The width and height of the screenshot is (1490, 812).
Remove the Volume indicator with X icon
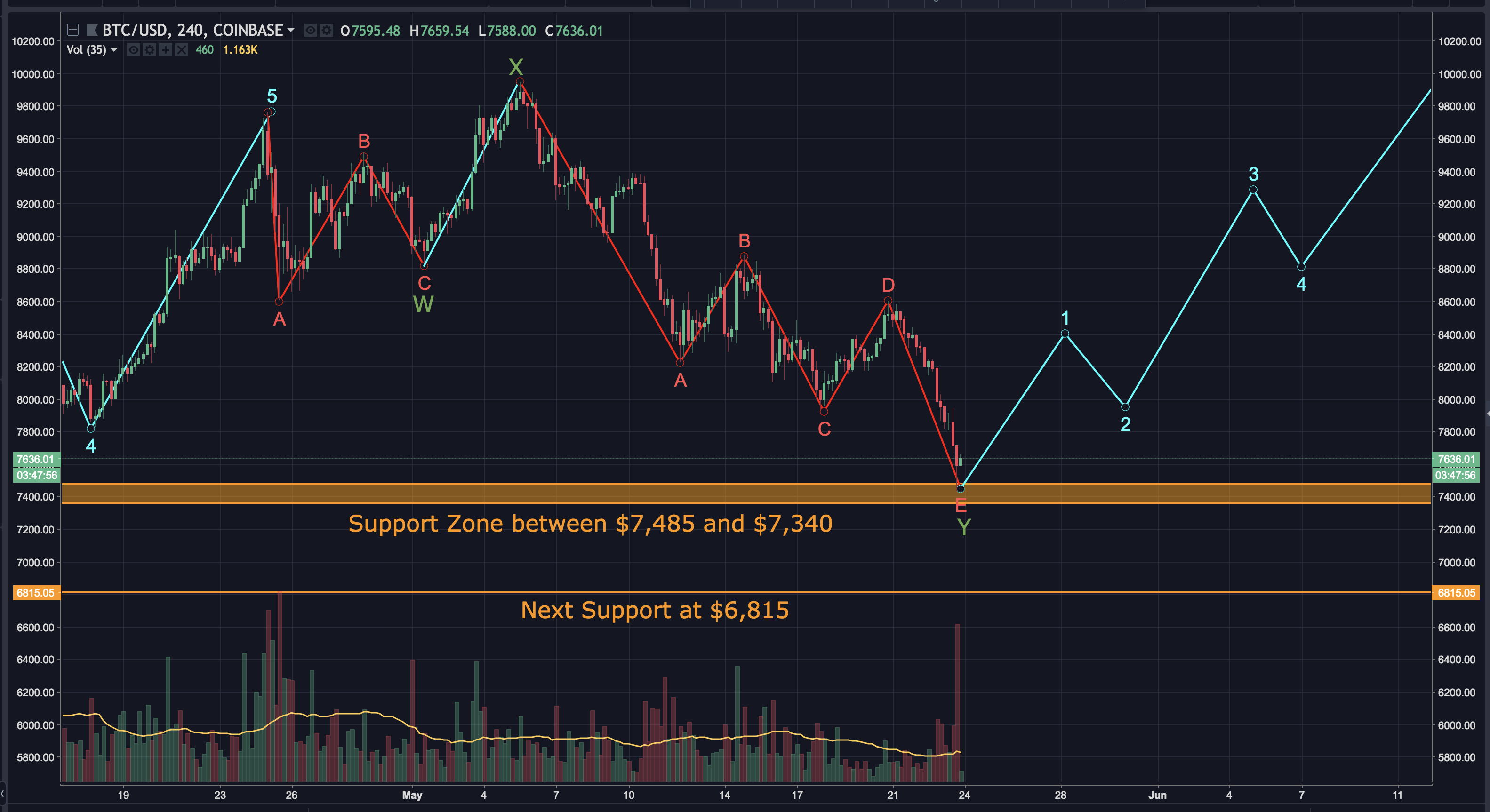[x=182, y=50]
